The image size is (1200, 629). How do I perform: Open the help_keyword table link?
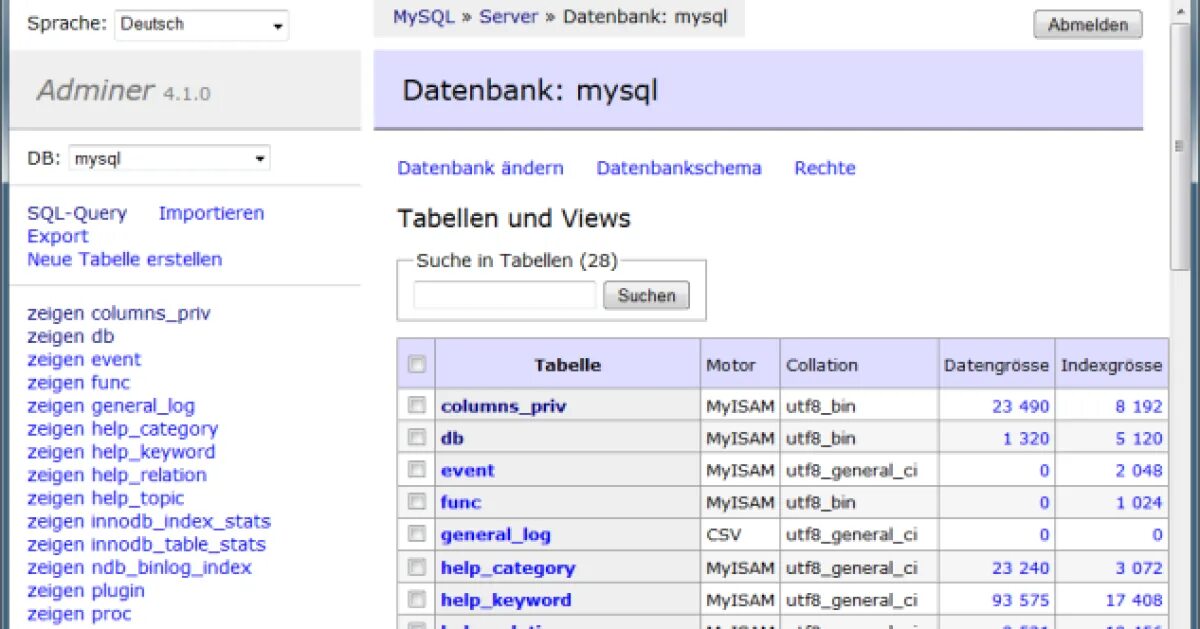point(506,600)
